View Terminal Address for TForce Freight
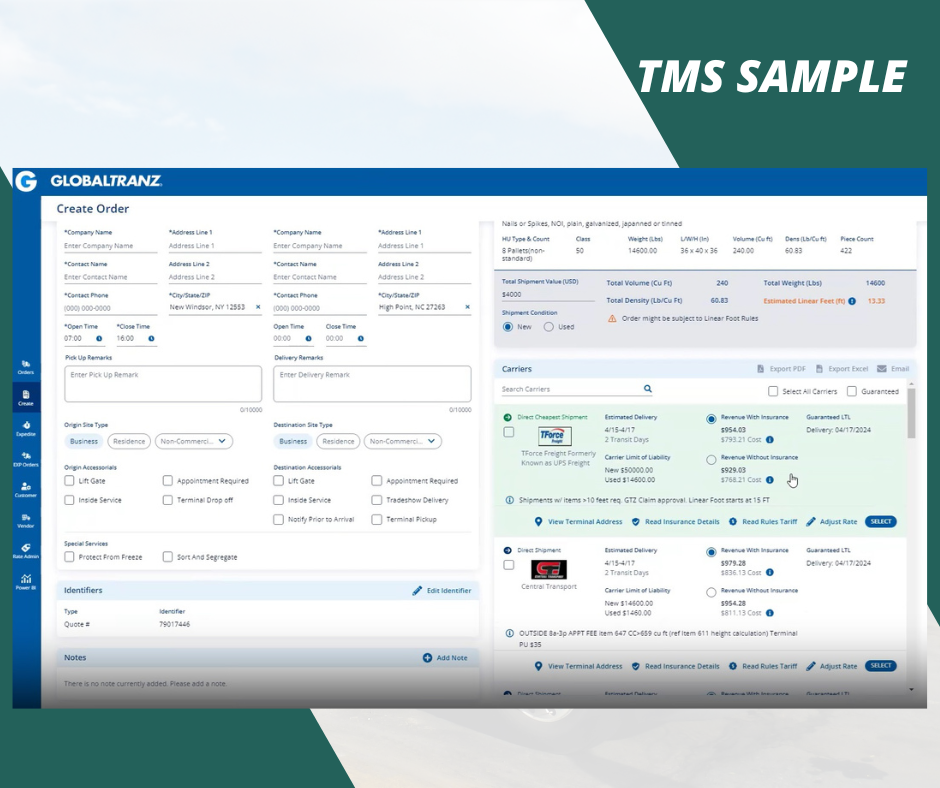This screenshot has width=940, height=788. point(579,522)
